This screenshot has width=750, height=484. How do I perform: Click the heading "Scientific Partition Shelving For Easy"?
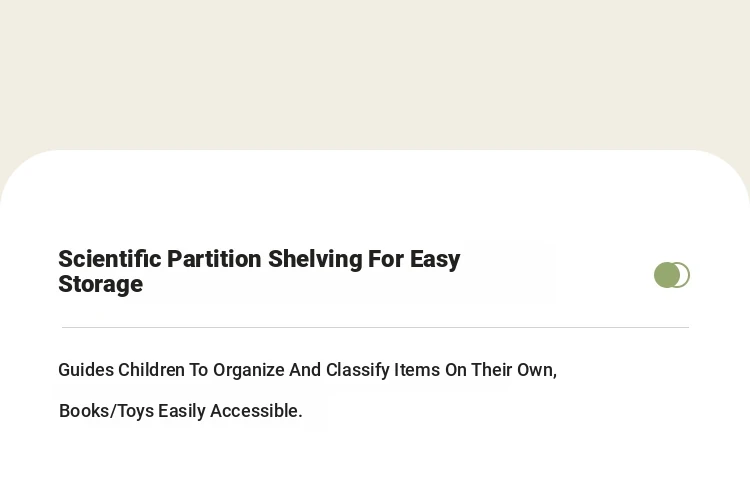tap(259, 260)
